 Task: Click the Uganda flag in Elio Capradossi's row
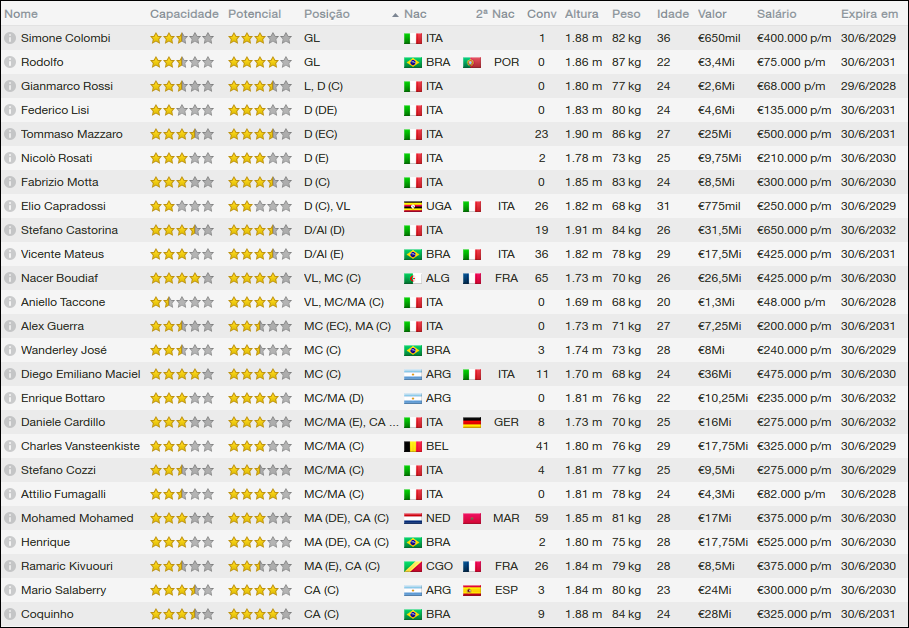pos(412,206)
